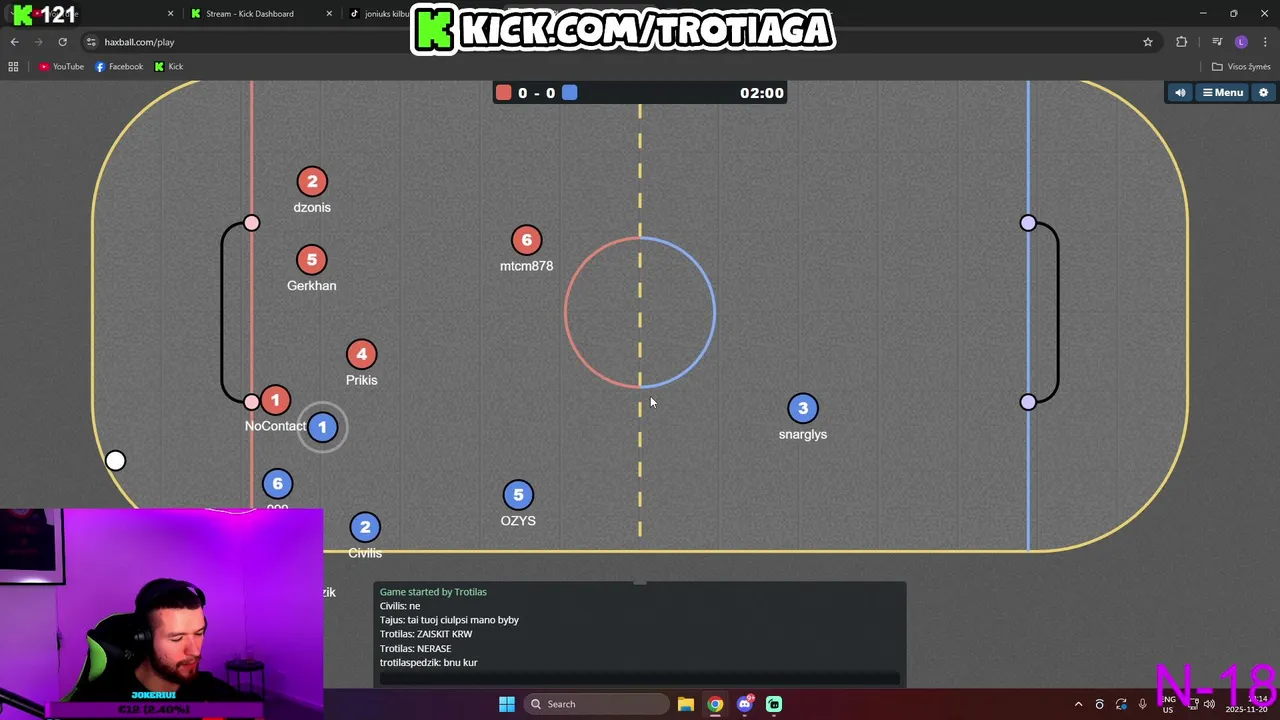Click chat line 'Game started by Trotilas'

pyautogui.click(x=433, y=592)
